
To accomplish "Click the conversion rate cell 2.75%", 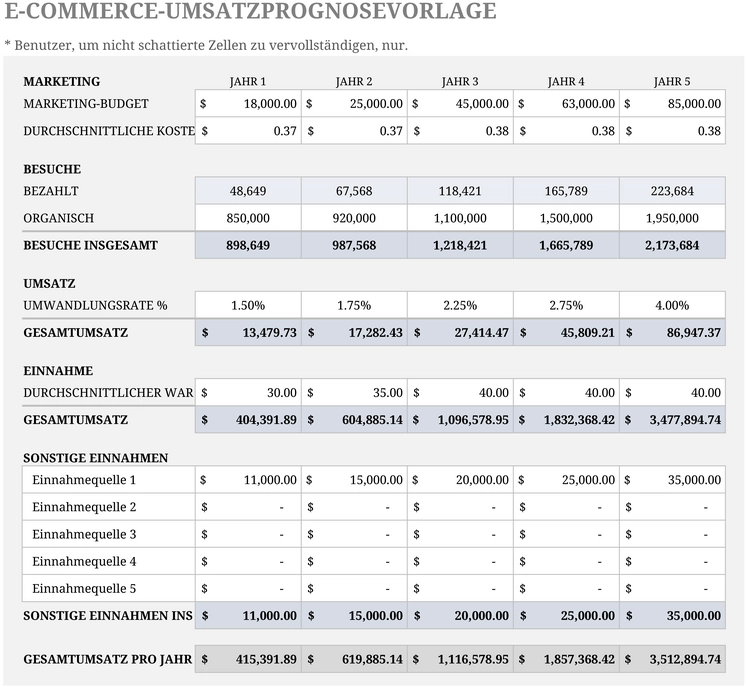I will point(566,305).
